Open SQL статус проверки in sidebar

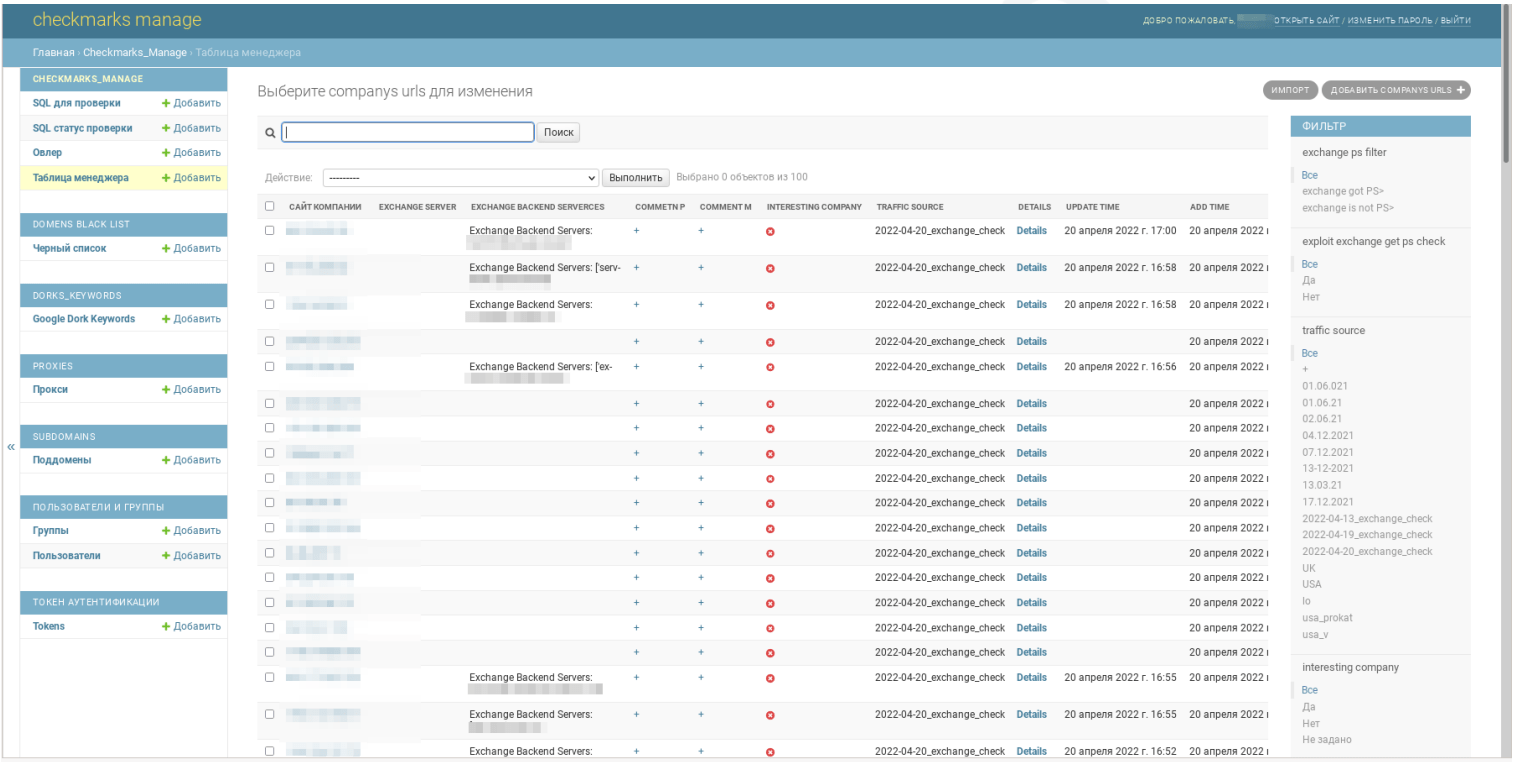[83, 128]
